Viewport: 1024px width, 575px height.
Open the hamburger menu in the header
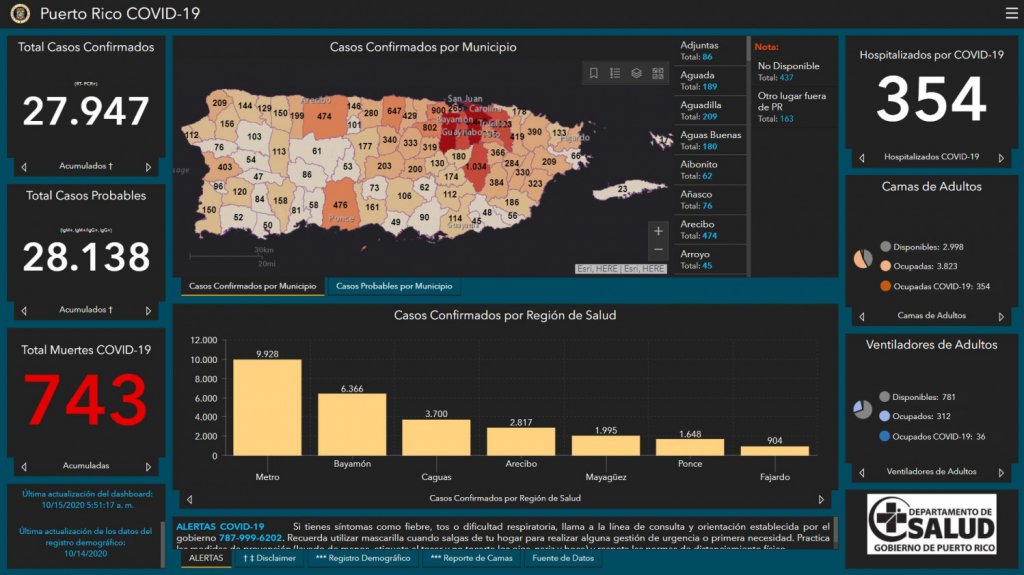1011,13
